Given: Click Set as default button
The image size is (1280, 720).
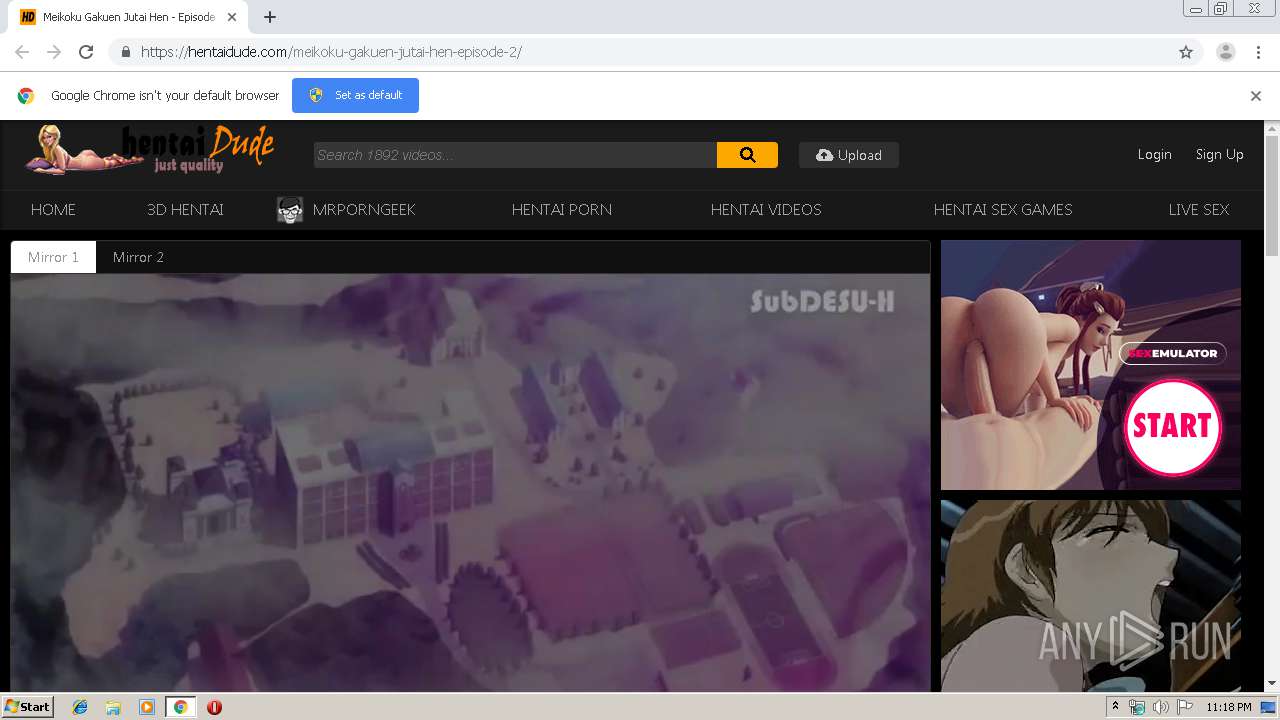Looking at the screenshot, I should click(355, 95).
